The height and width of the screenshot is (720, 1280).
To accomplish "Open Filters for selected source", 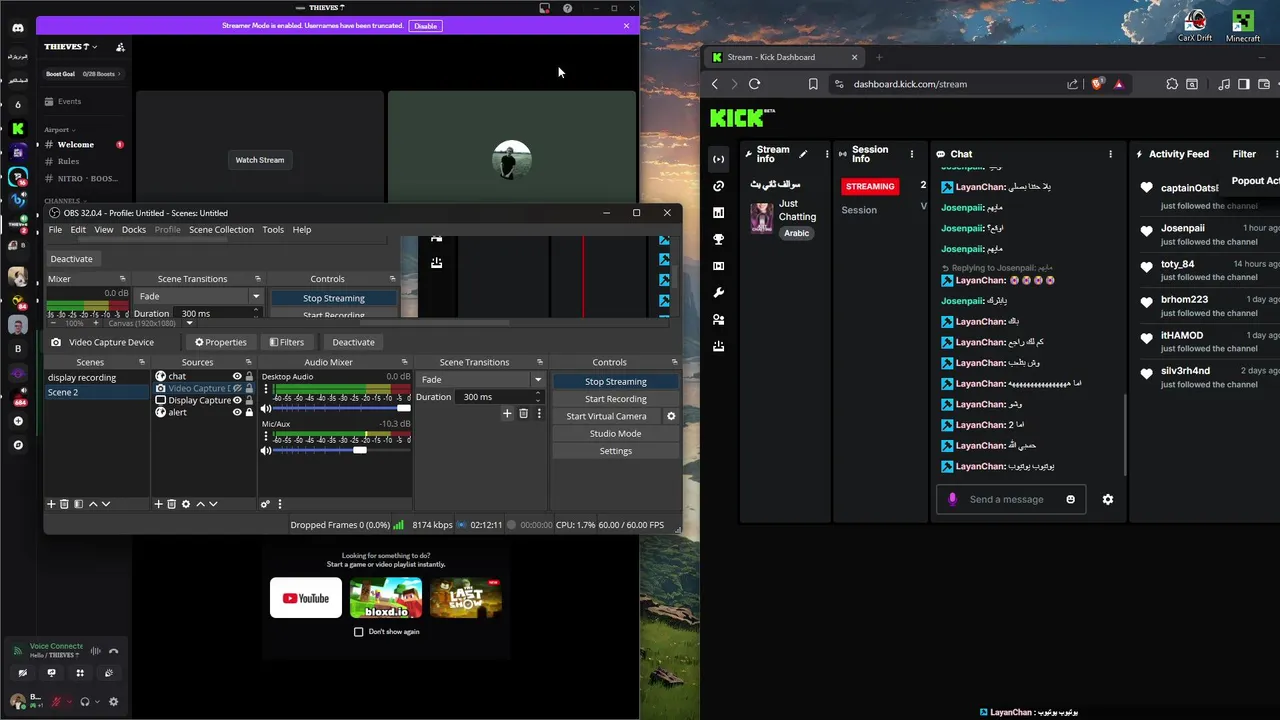I will pos(286,342).
